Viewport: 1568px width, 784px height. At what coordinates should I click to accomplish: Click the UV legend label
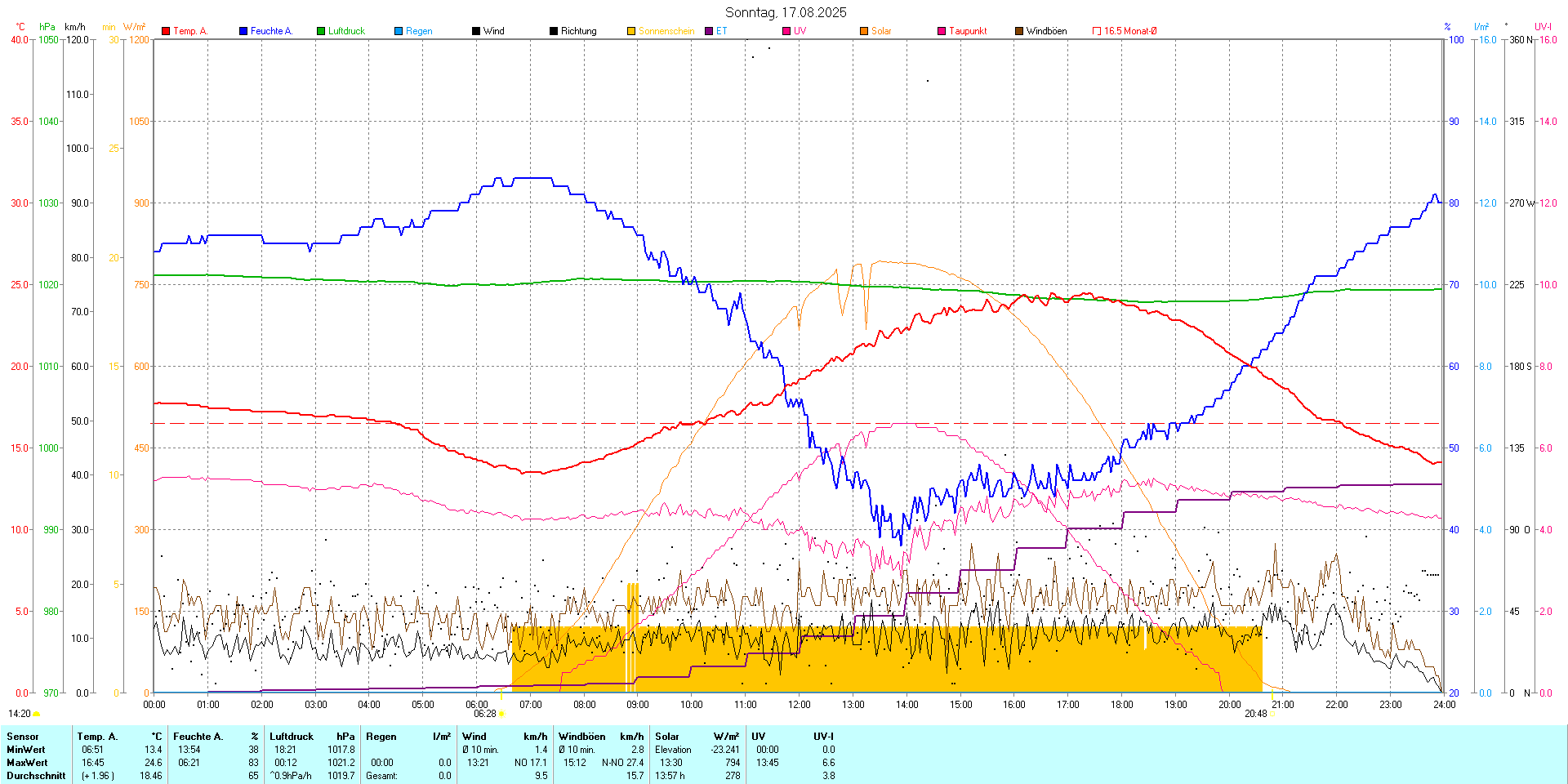tap(800, 31)
